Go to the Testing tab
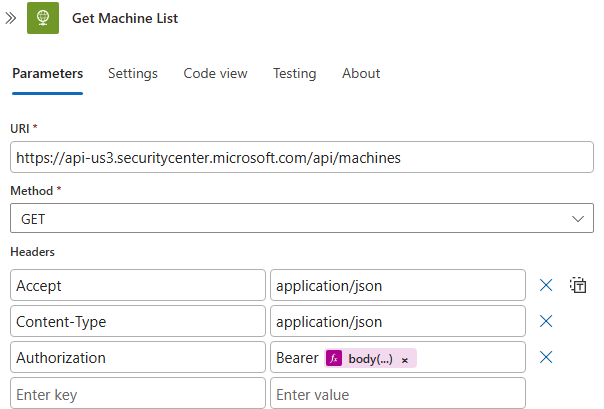The image size is (604, 409). pyautogui.click(x=294, y=74)
